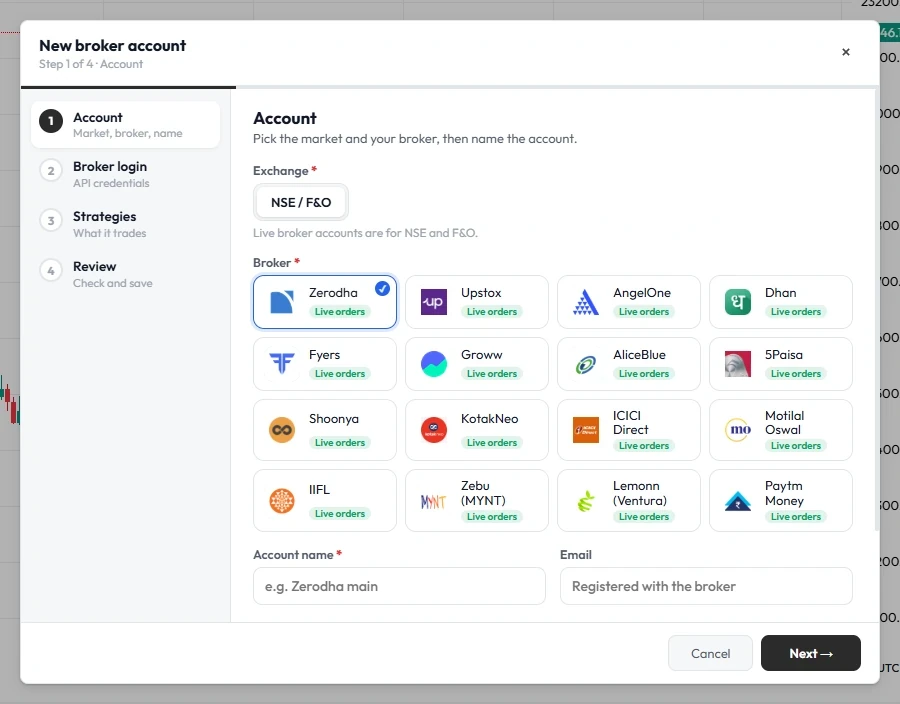The width and height of the screenshot is (900, 704).
Task: Click 'Live broker accounts are for NSE and F&O.' text
Action: 365,233
